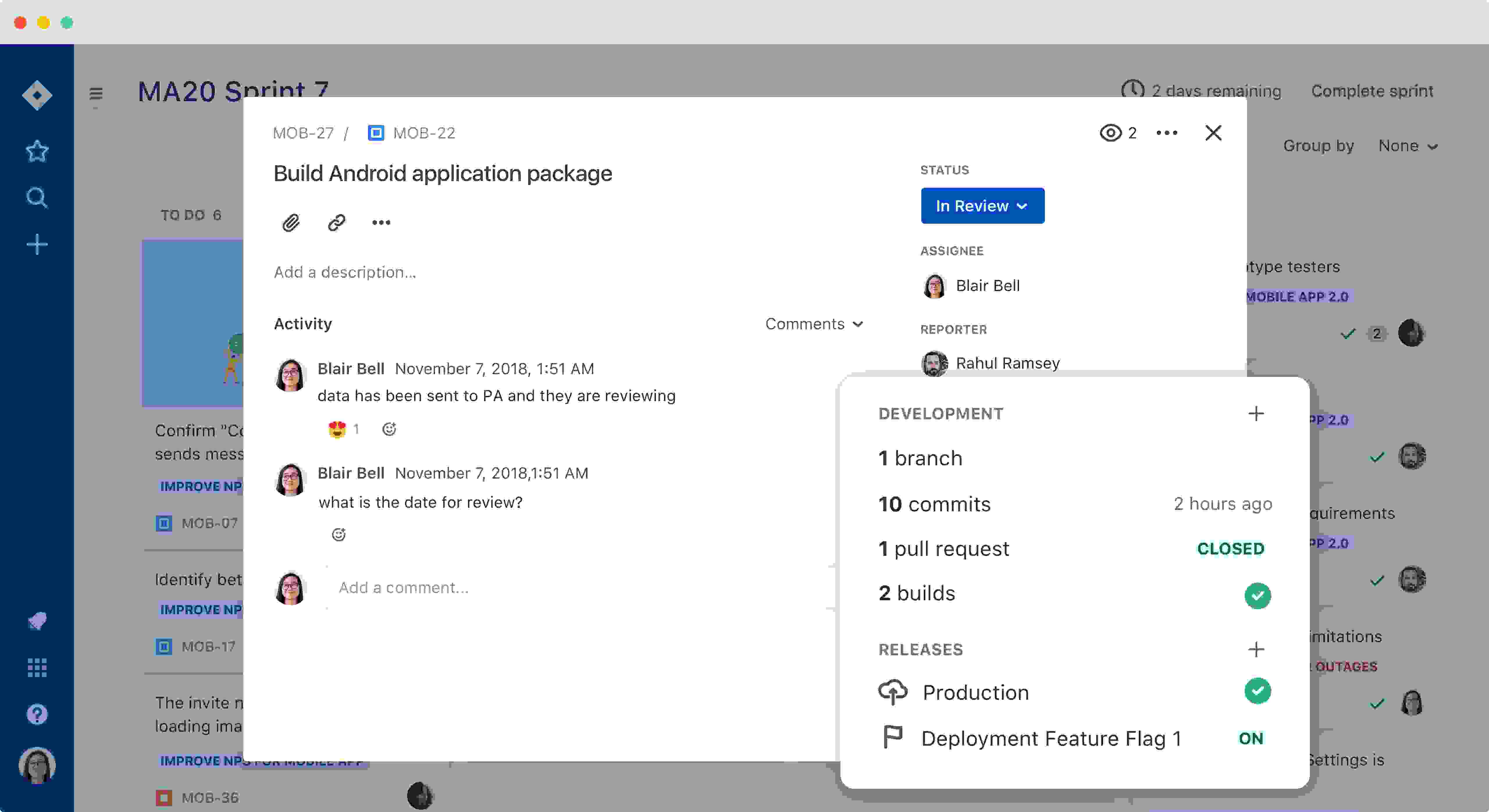Open starred items in sidebar
Screen dimensions: 1489x812
[x=37, y=152]
